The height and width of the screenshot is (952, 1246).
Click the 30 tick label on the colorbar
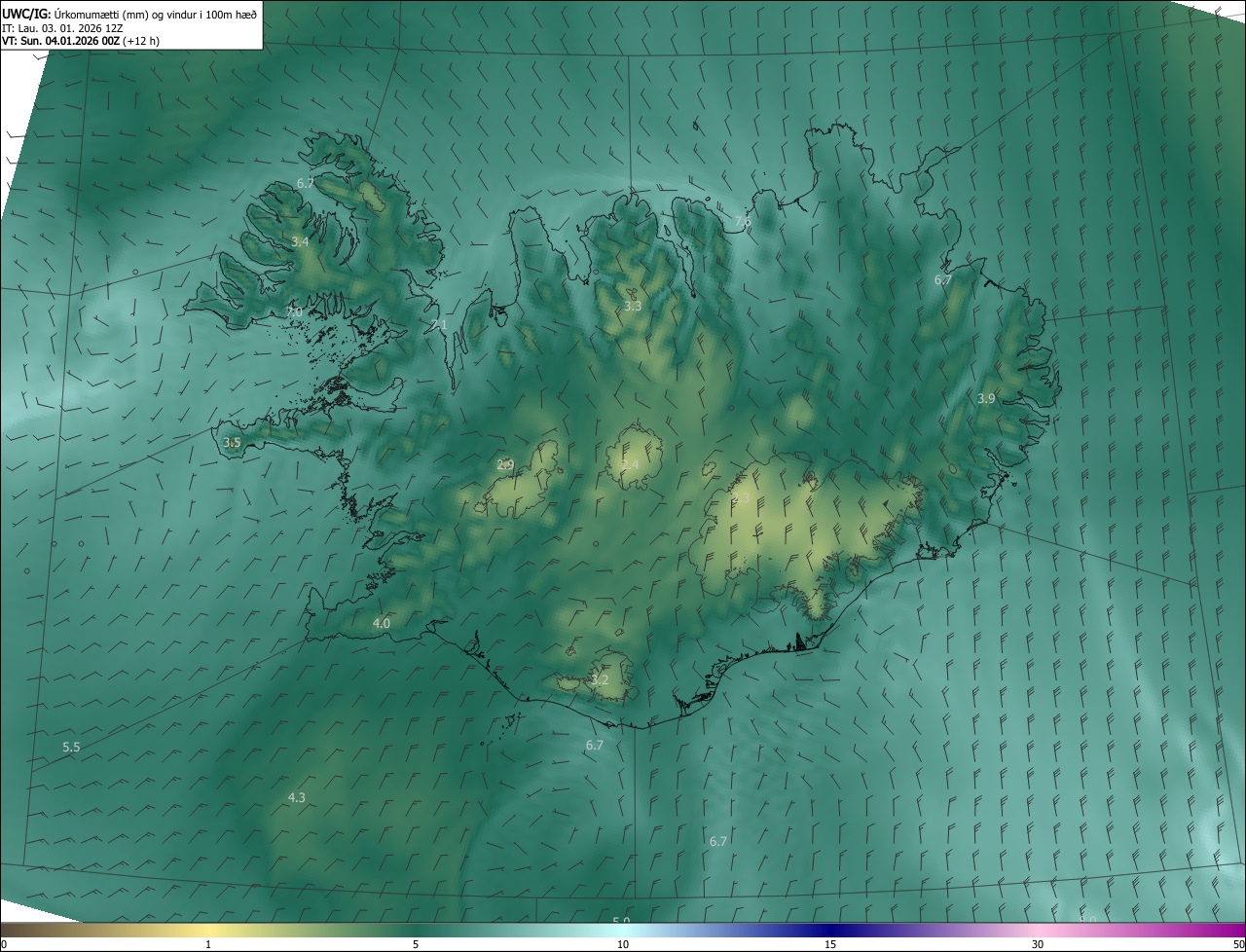1038,944
